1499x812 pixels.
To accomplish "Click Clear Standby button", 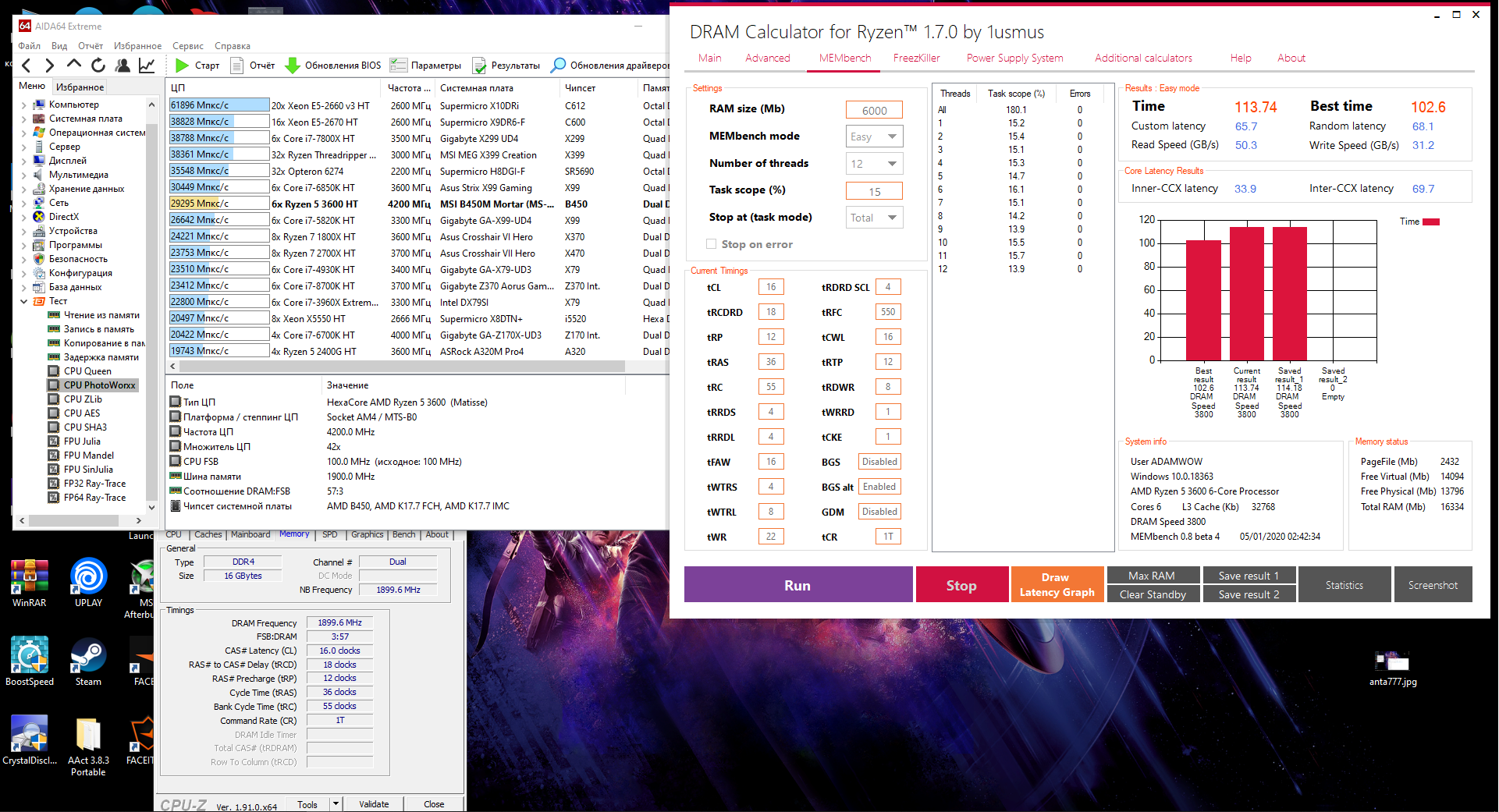I will click(x=1152, y=594).
